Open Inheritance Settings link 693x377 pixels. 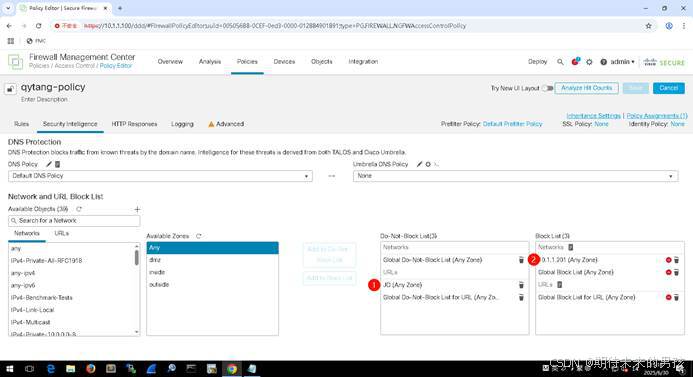pos(594,115)
